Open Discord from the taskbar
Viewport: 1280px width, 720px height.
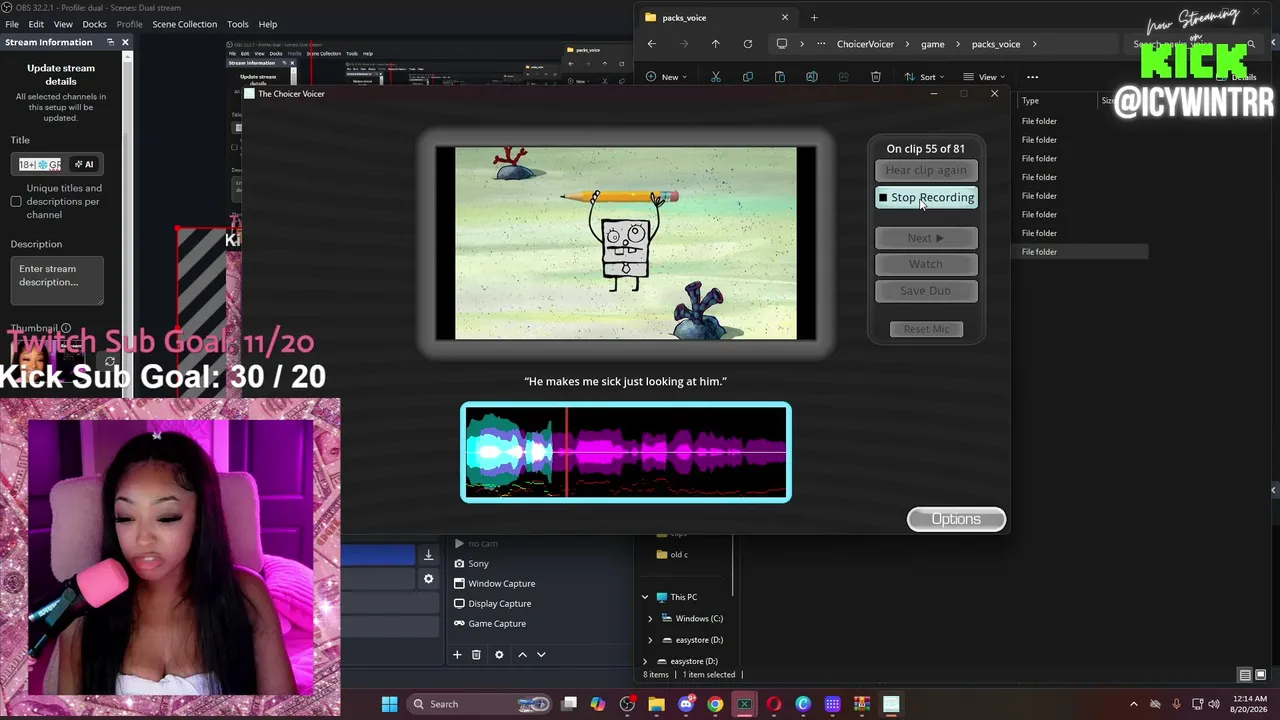click(686, 704)
